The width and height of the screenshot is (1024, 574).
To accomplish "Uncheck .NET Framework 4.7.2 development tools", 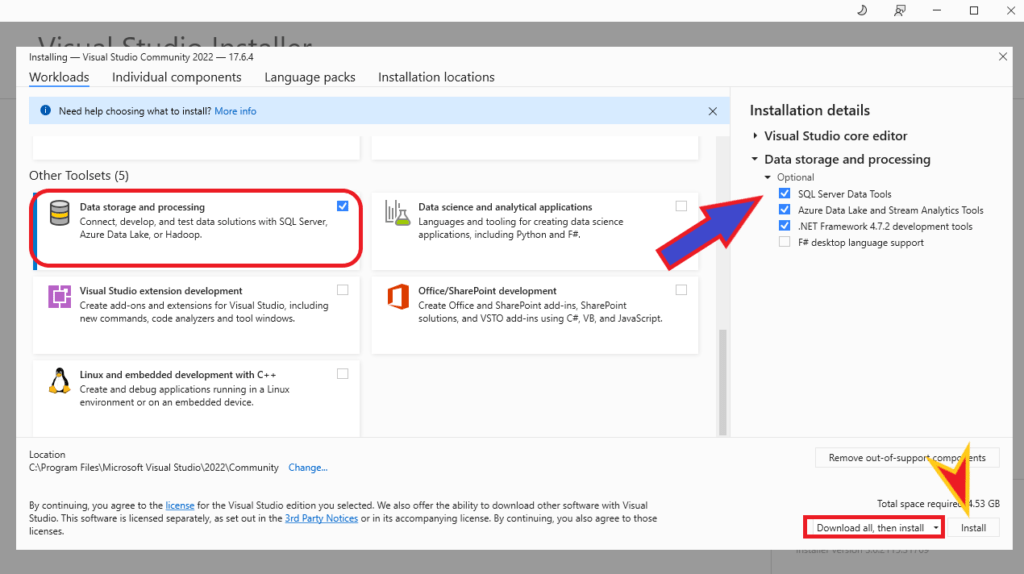I will coord(784,226).
